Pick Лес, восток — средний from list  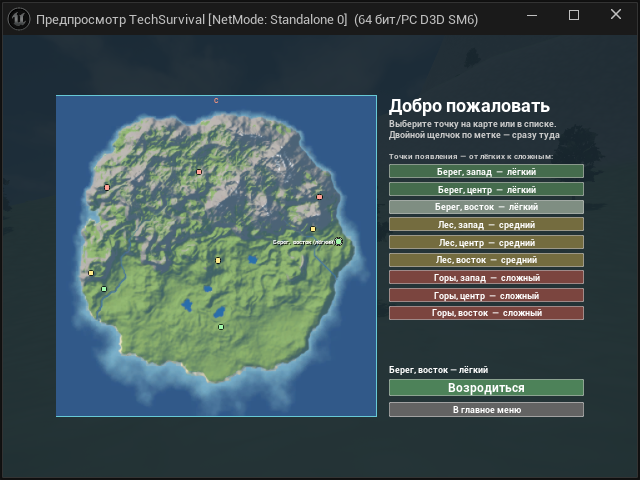pos(486,260)
